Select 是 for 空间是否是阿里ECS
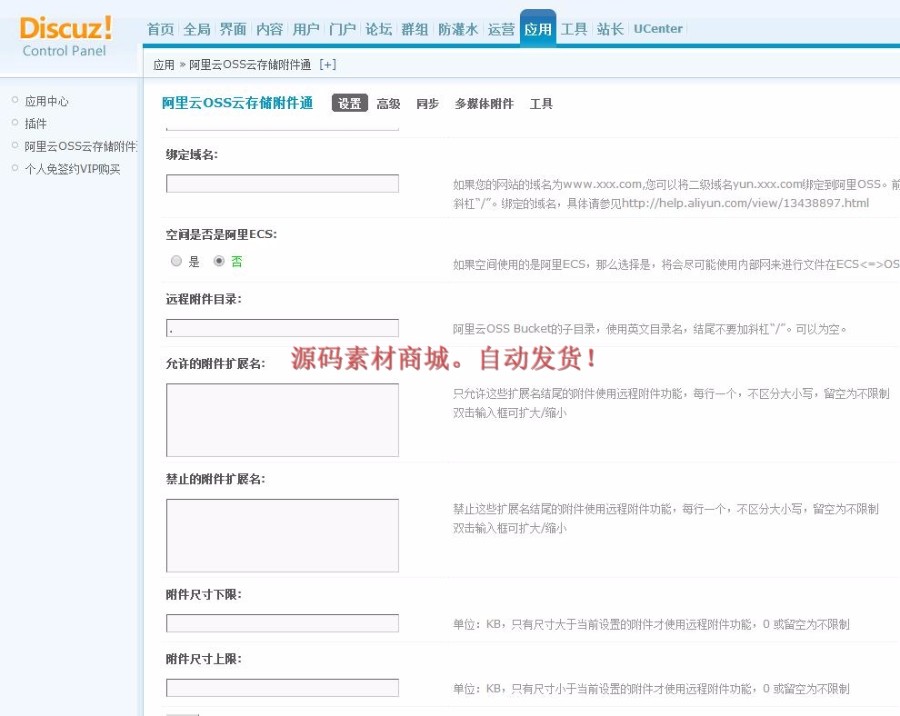The width and height of the screenshot is (900, 716). tap(177, 261)
